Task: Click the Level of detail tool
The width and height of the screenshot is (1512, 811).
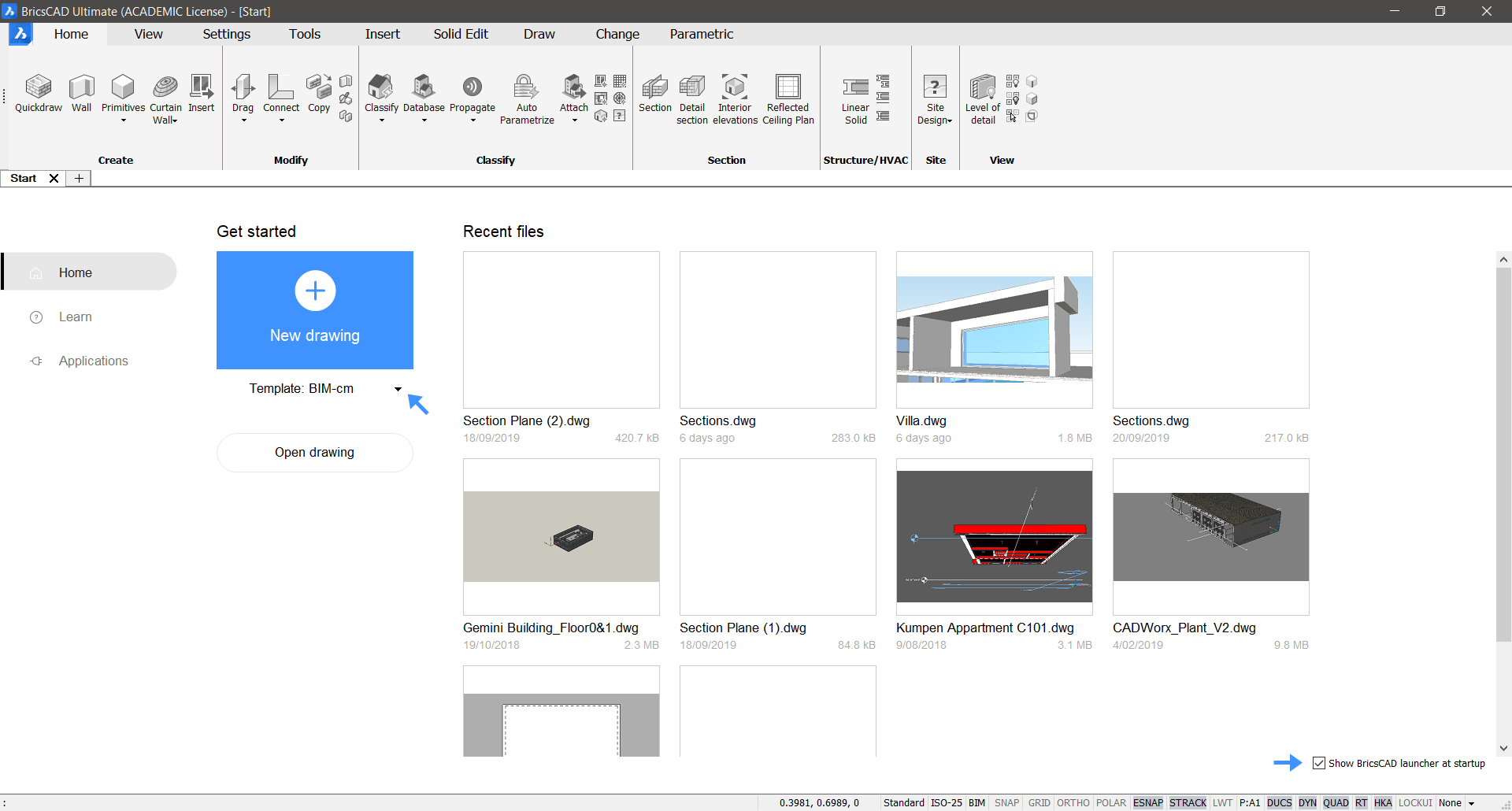Action: [x=983, y=99]
